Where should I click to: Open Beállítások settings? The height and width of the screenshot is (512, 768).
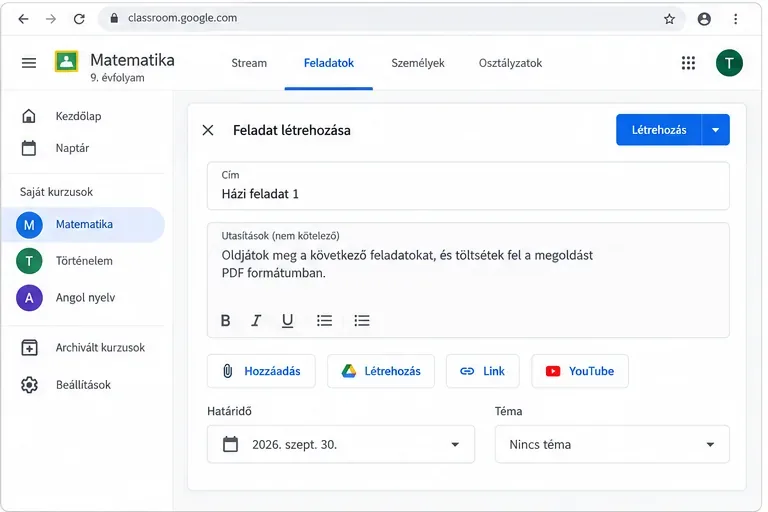83,385
